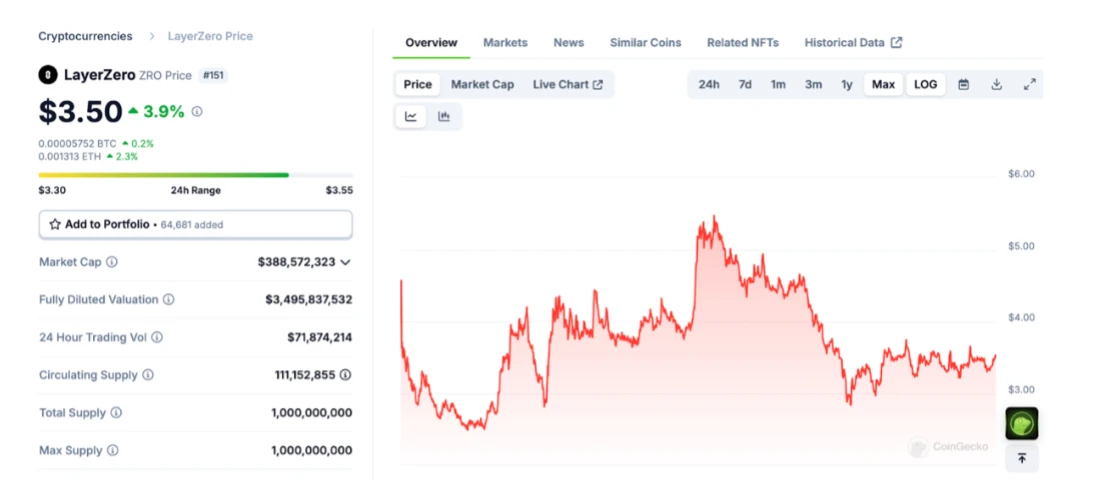Click info icon next to Market Cap

click(112, 262)
